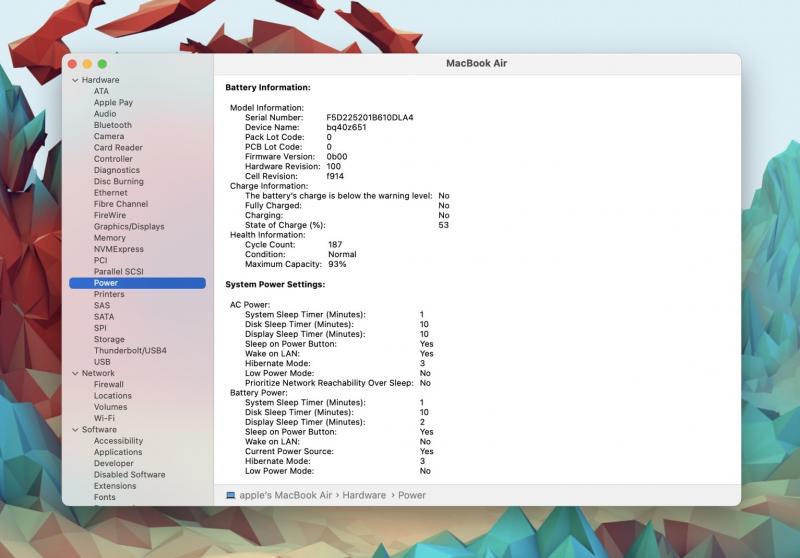Select Locations under Network
This screenshot has height=558, width=800.
coord(112,396)
